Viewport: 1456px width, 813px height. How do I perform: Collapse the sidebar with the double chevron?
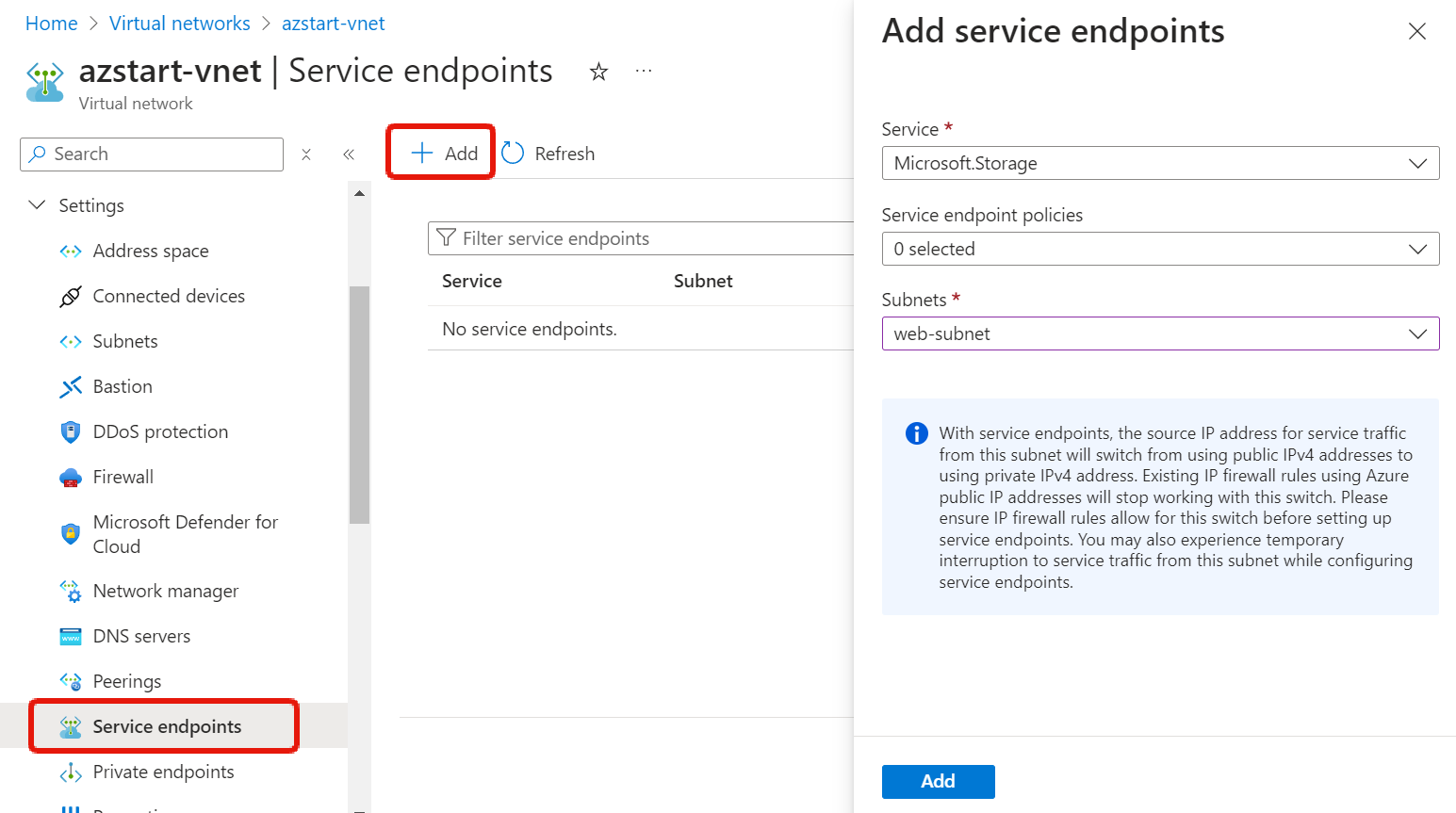tap(349, 154)
